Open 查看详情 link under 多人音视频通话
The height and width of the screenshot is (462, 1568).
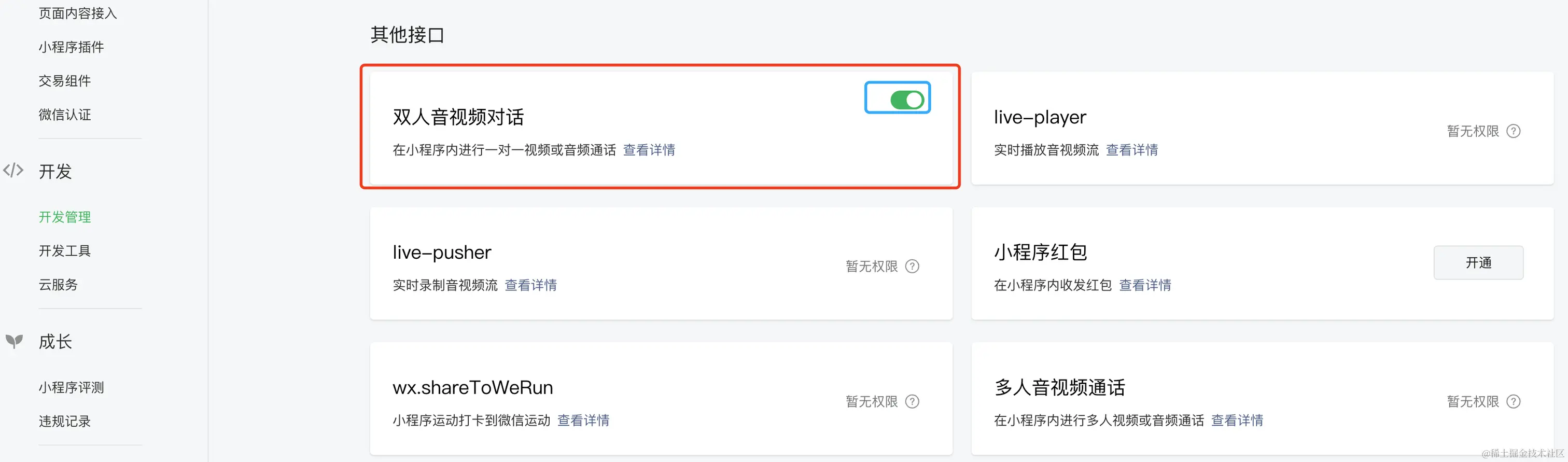point(1237,420)
